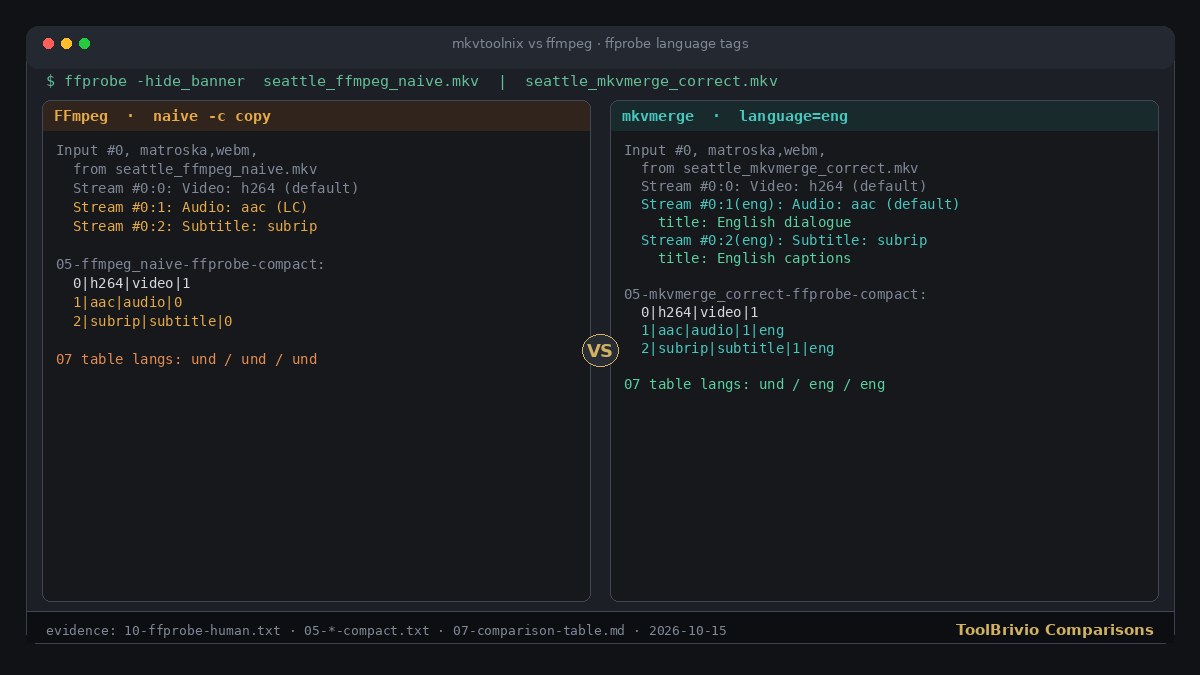The height and width of the screenshot is (675, 1200).
Task: Click the yellow minimize window dot
Action: [x=66, y=44]
